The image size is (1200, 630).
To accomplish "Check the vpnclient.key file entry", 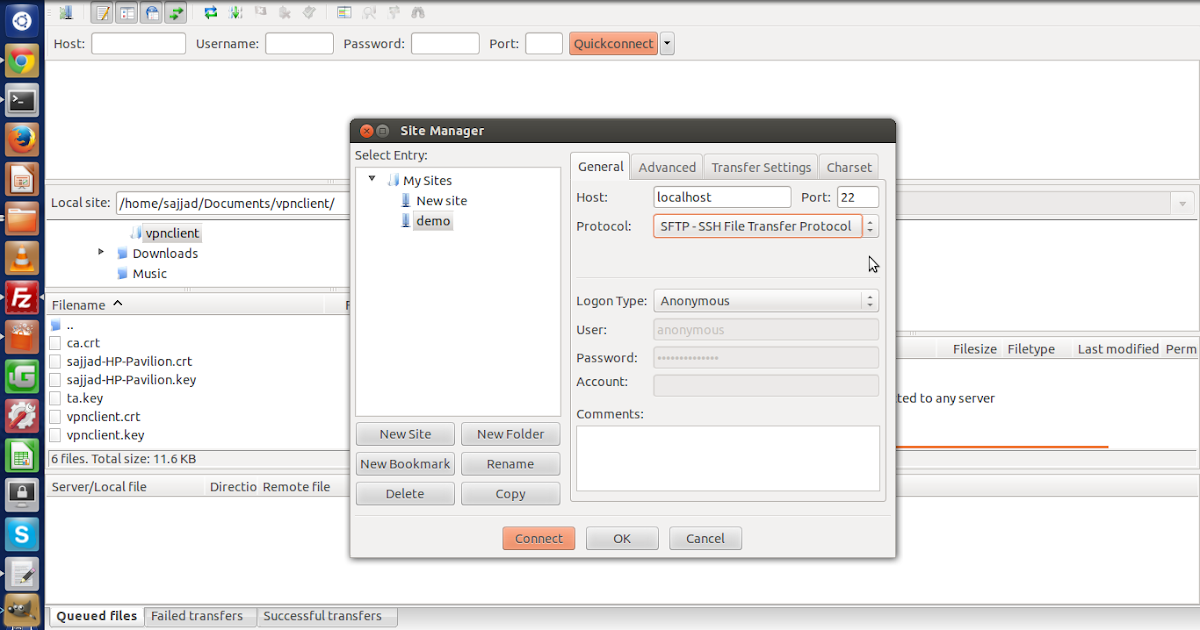I will (55, 435).
